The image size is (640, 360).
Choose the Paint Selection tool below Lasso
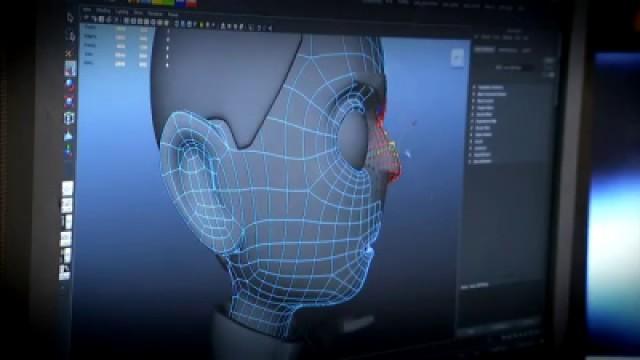(x=69, y=53)
